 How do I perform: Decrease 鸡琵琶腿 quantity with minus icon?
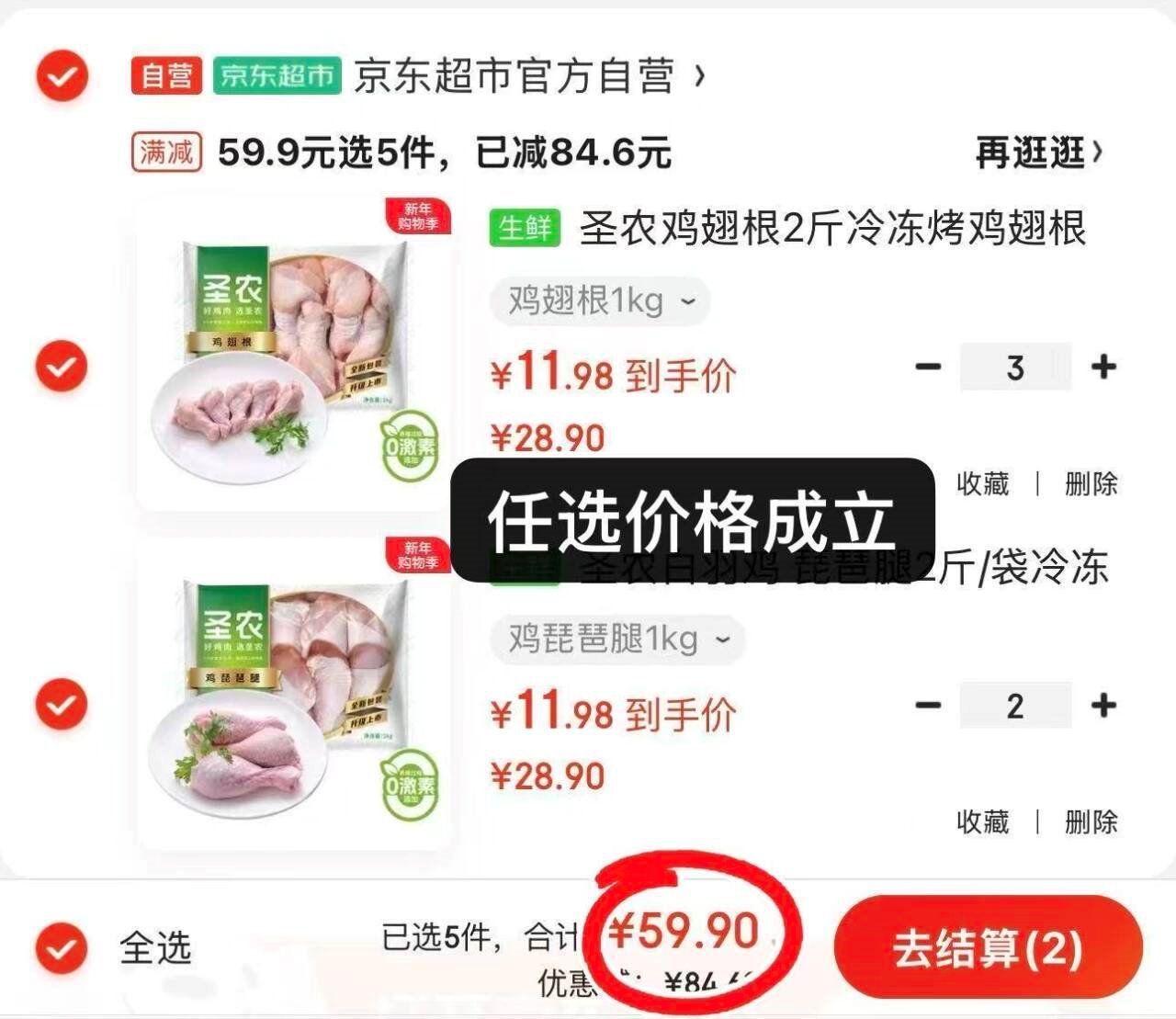coord(928,705)
